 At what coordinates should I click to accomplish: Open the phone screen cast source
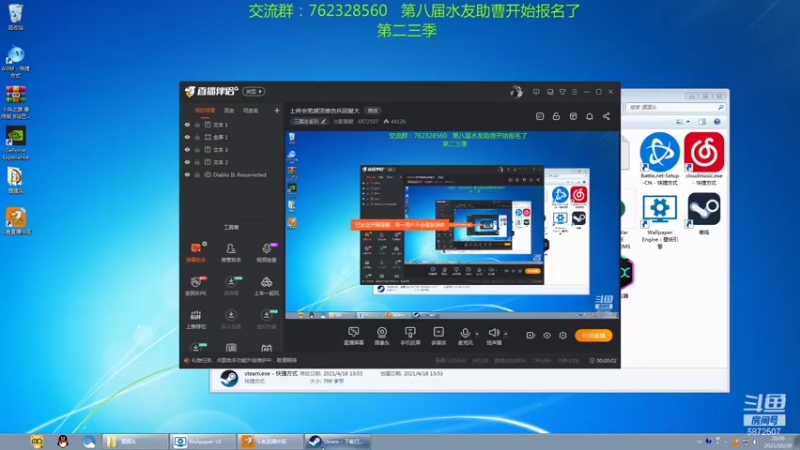[x=410, y=336]
